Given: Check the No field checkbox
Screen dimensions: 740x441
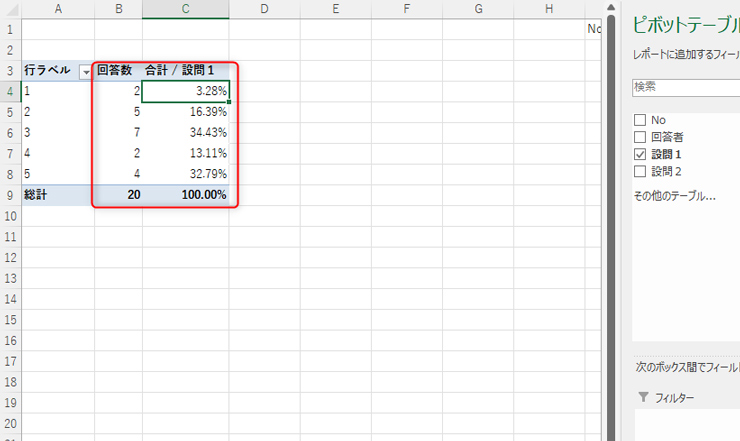Looking at the screenshot, I should click(640, 120).
